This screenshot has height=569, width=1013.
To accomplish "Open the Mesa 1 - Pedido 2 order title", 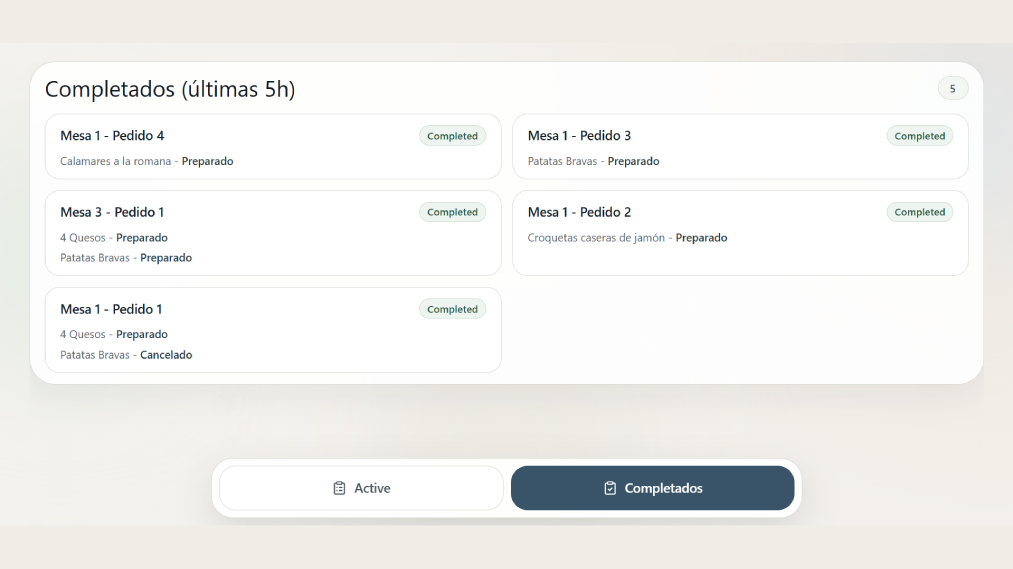I will point(579,212).
